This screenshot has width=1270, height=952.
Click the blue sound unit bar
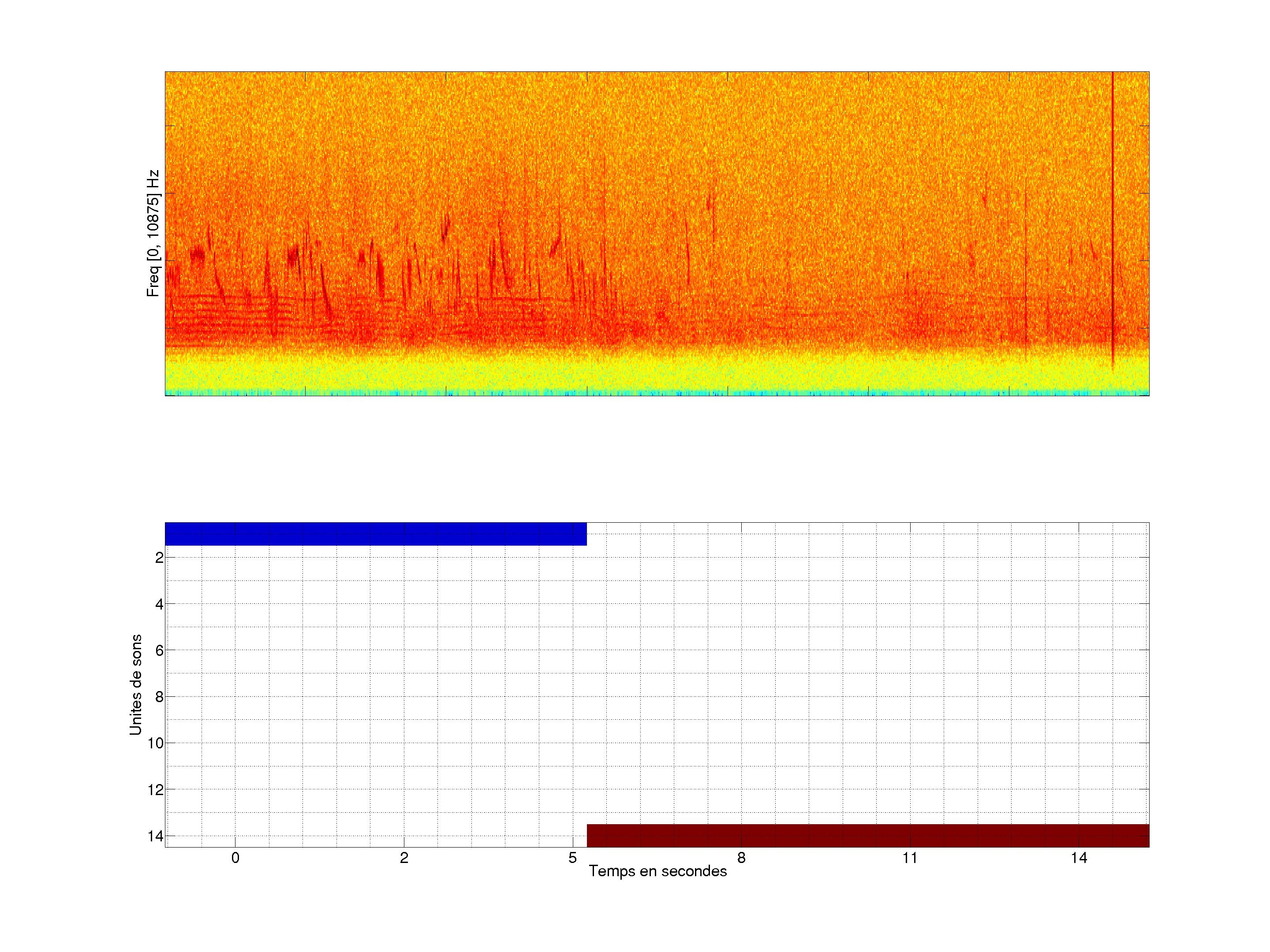click(376, 534)
